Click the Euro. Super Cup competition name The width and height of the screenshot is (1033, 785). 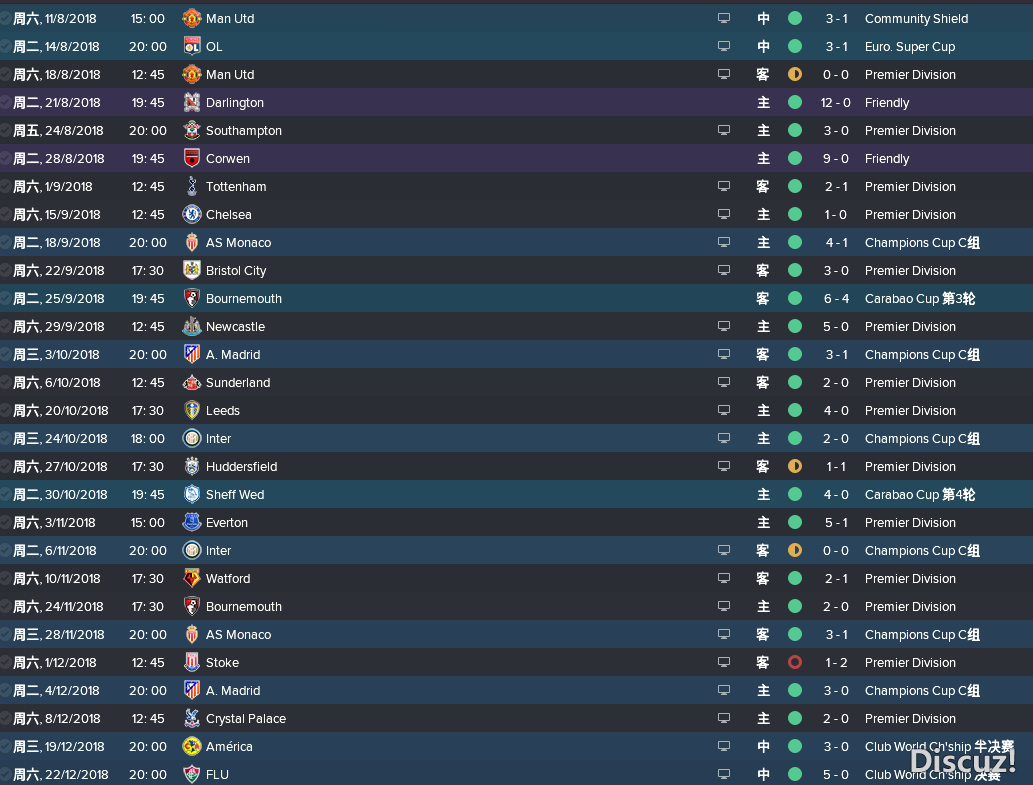point(910,47)
